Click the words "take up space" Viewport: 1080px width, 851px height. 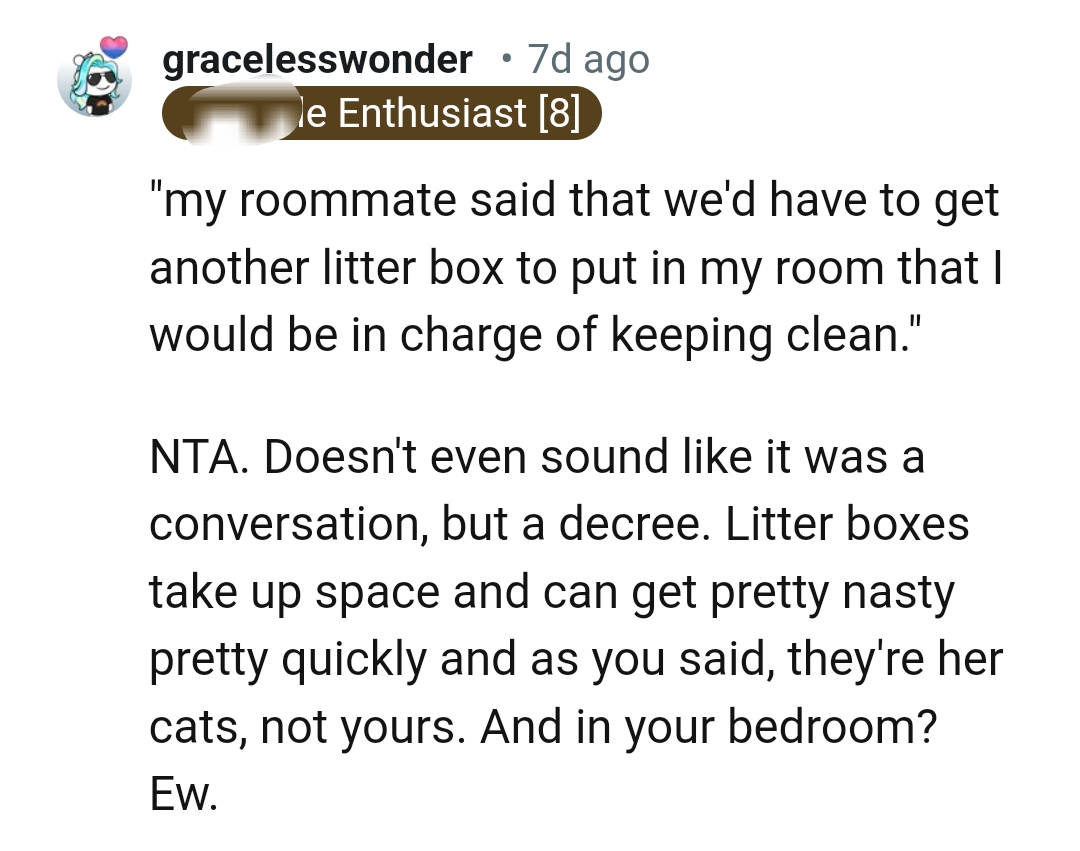[x=295, y=592]
